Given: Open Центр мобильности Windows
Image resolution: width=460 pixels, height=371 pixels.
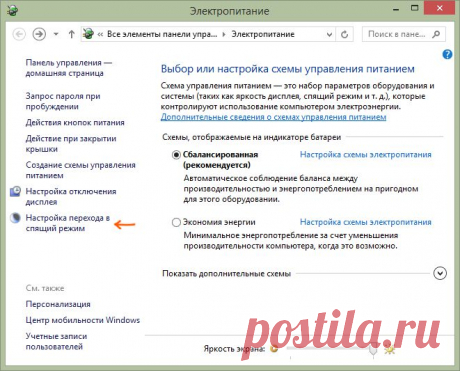Looking at the screenshot, I should (83, 320).
